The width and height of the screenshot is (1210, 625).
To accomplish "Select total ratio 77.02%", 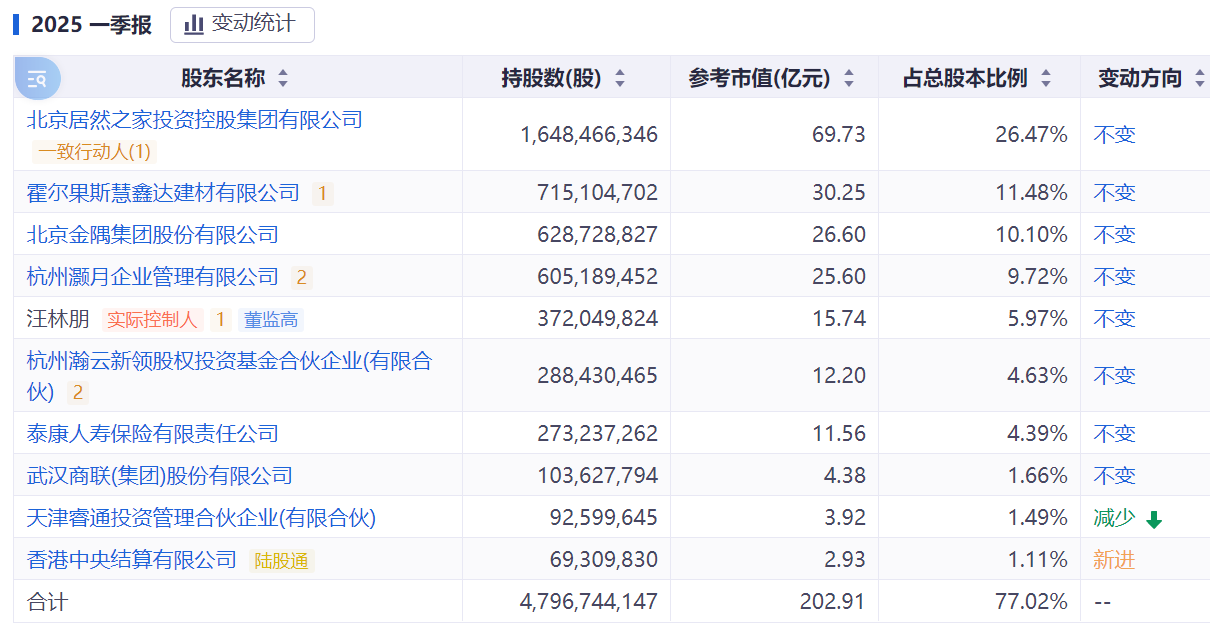I will click(1032, 602).
